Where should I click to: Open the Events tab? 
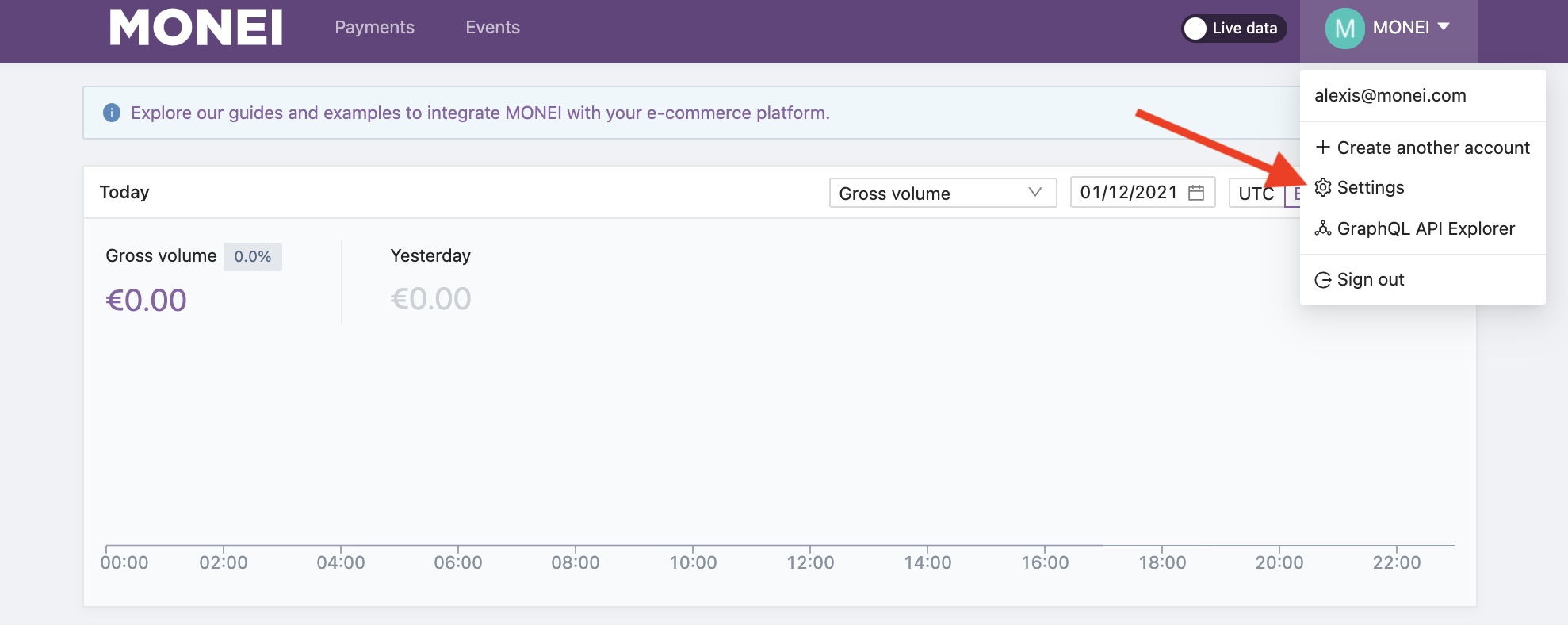tap(492, 28)
